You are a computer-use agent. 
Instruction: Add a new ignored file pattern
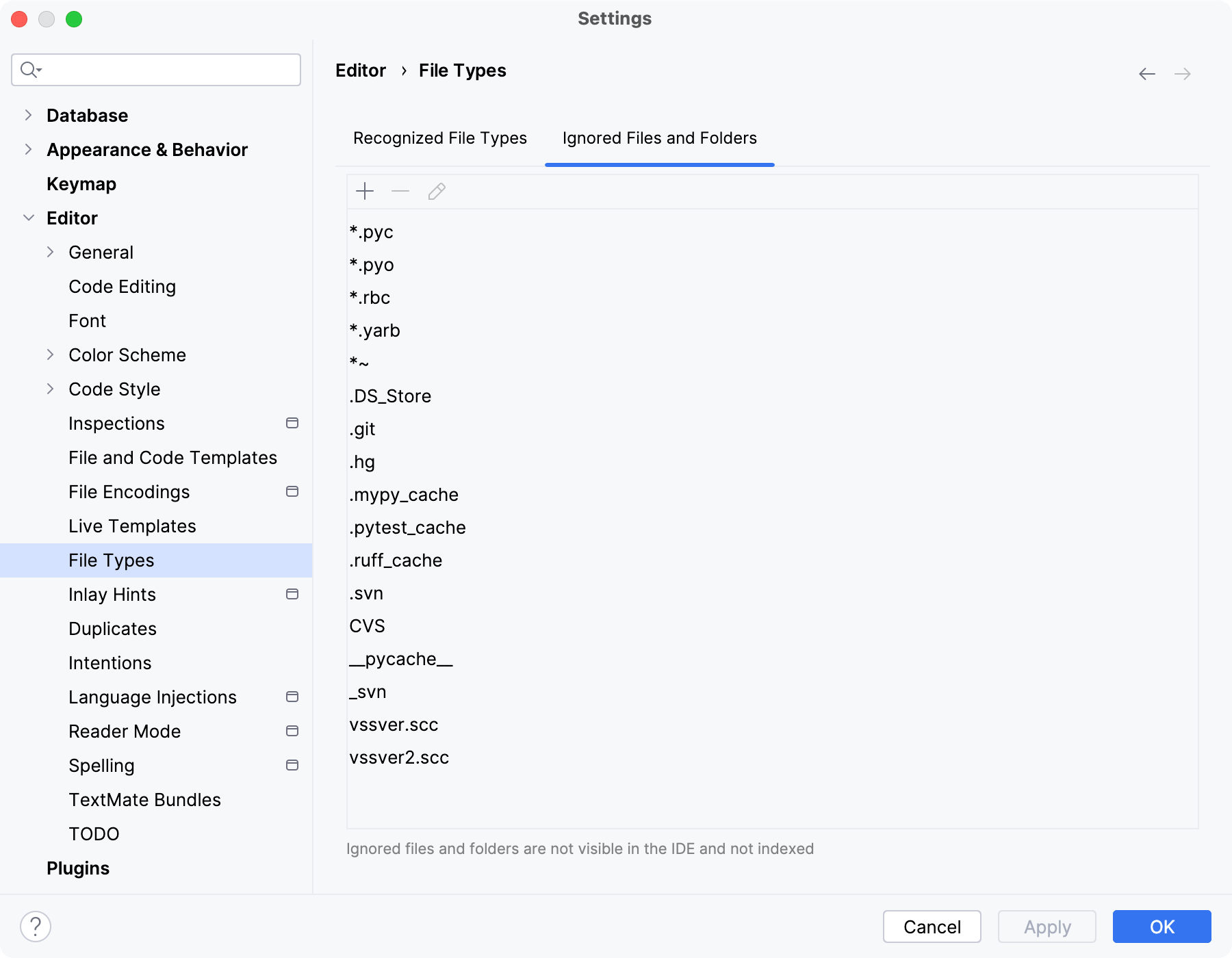[x=364, y=192]
